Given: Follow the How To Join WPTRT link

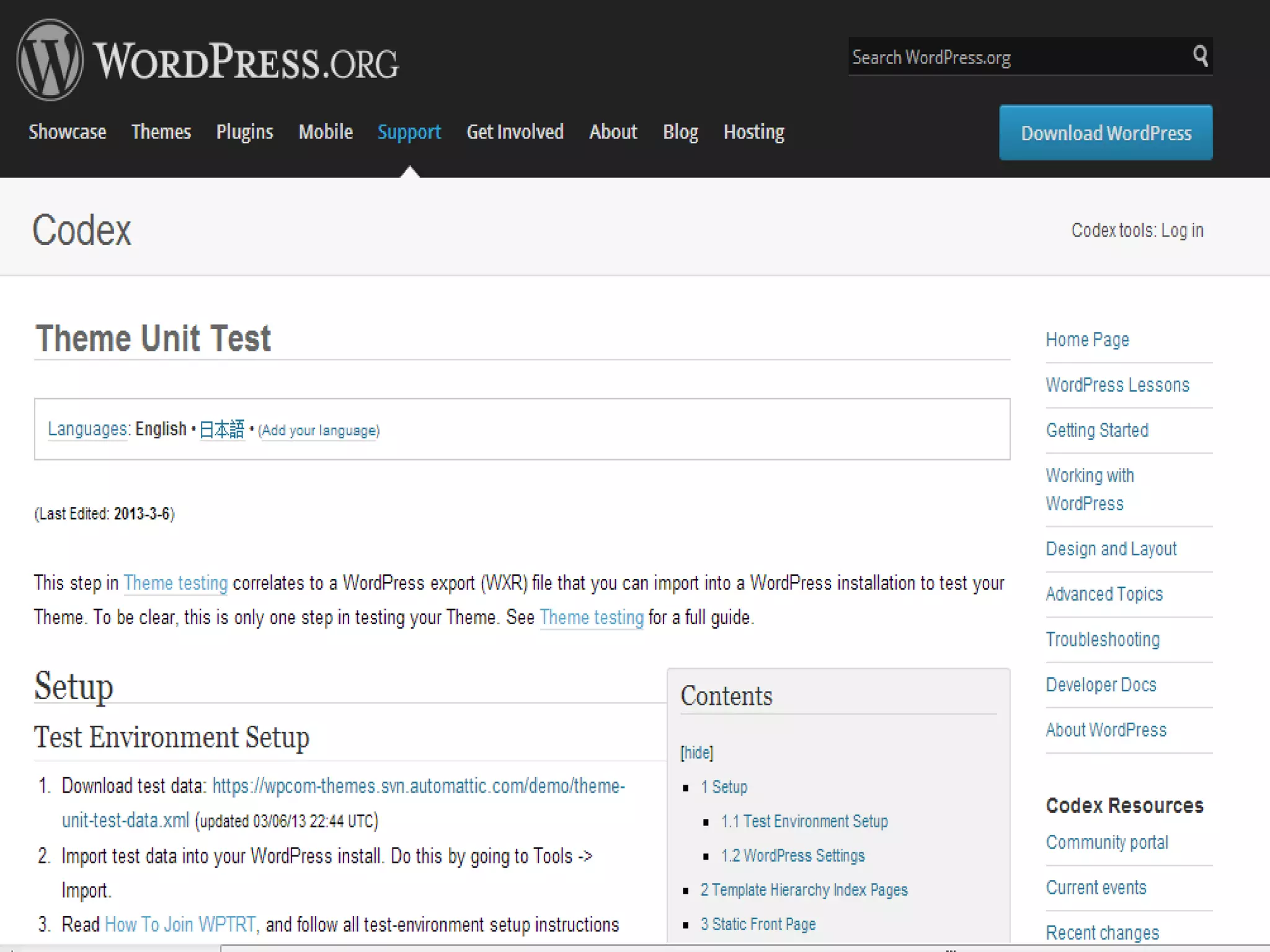Looking at the screenshot, I should coord(180,925).
